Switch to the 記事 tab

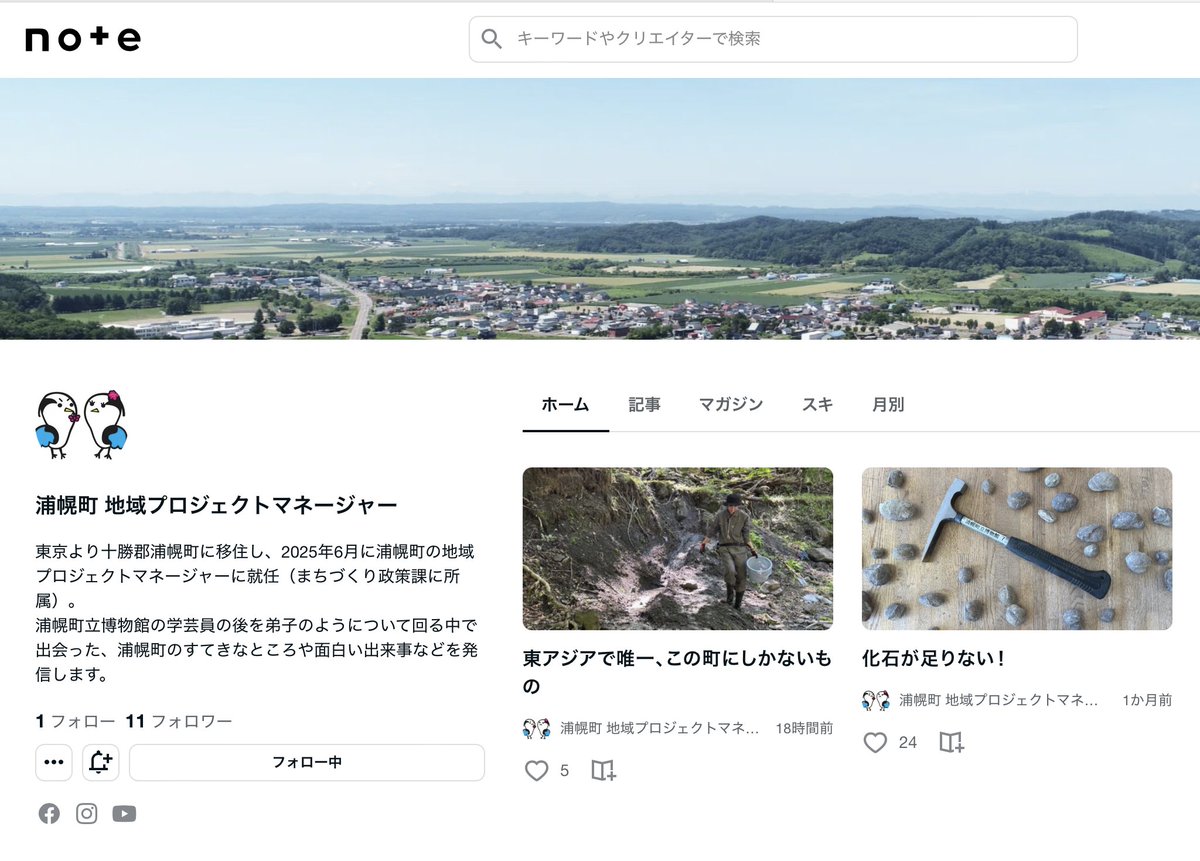point(645,405)
